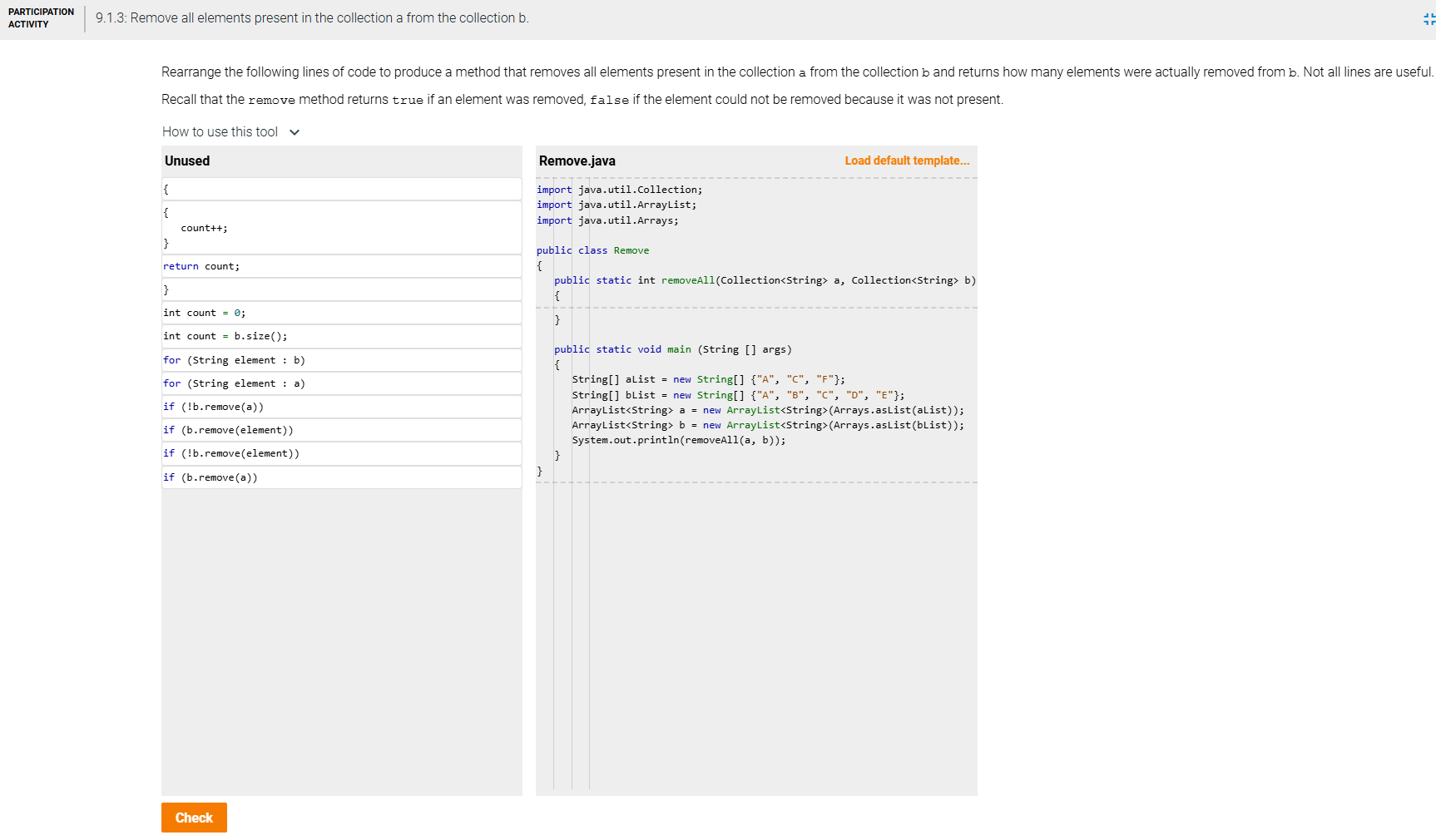The image size is (1436, 840).
Task: Click the 'Remove.java' file title
Action: (577, 161)
